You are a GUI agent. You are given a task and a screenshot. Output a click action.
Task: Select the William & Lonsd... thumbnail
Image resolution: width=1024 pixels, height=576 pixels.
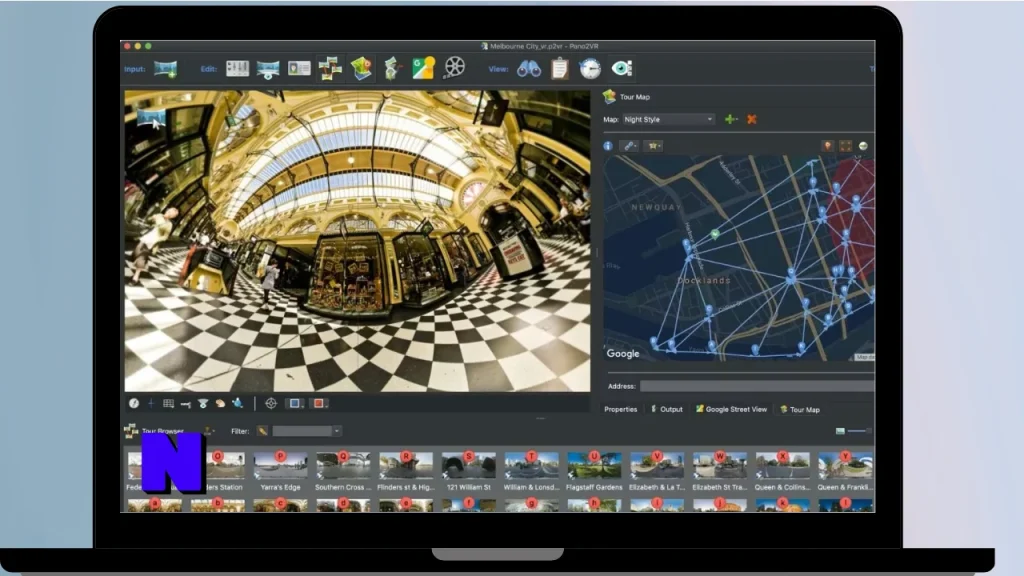tap(531, 470)
